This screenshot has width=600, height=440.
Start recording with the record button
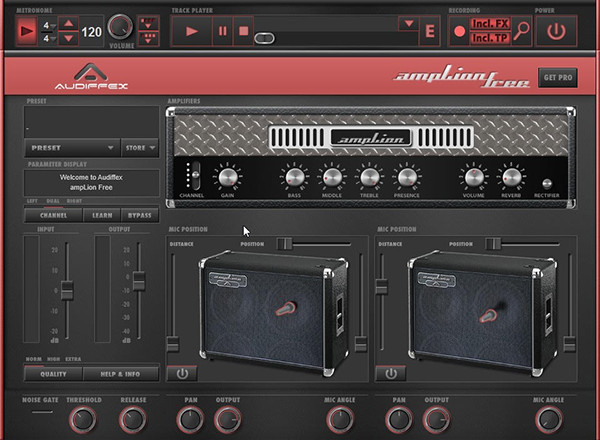pos(459,31)
